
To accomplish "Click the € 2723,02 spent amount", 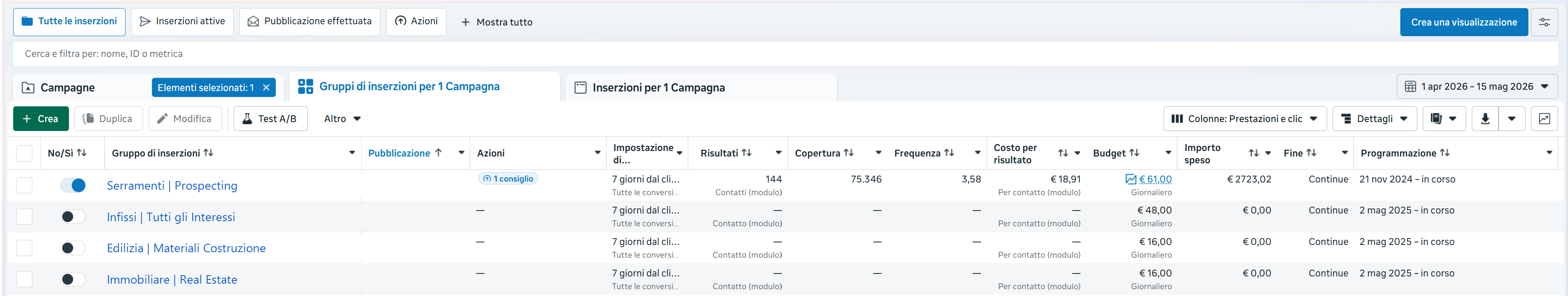I will pos(1249,179).
